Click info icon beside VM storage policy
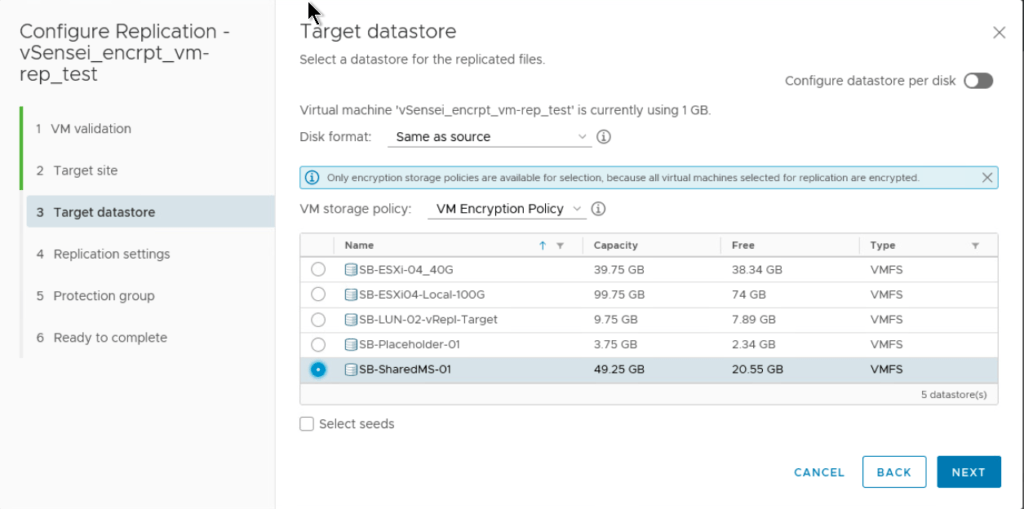This screenshot has height=509, width=1024. (598, 209)
